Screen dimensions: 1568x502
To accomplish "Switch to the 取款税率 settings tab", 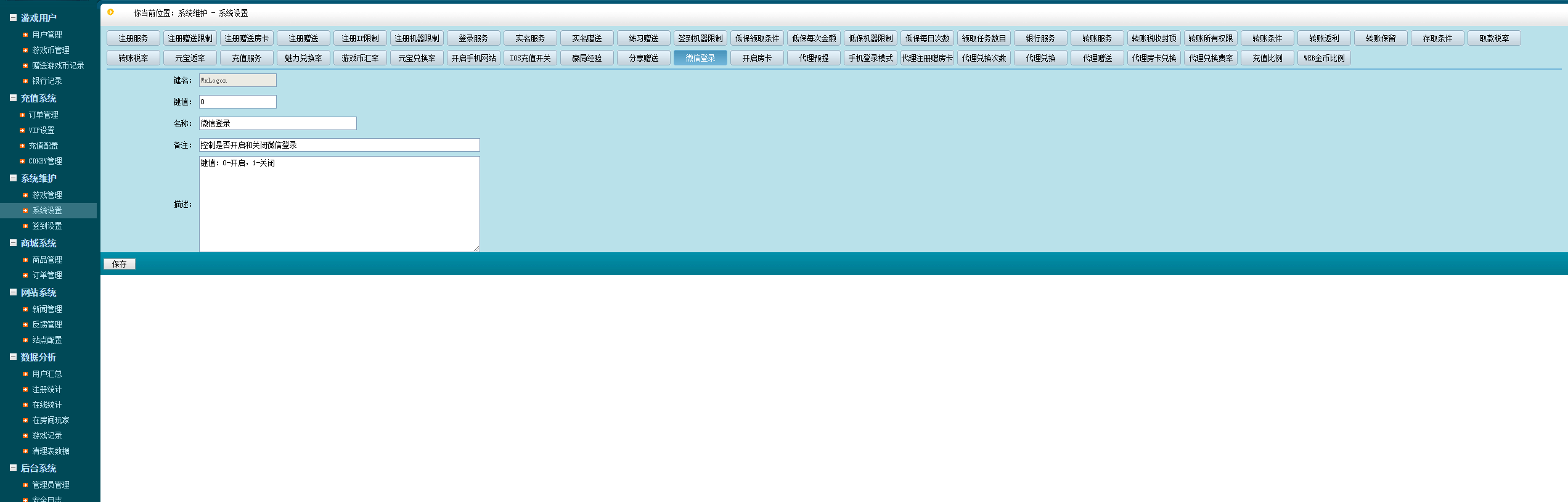I will click(1494, 38).
